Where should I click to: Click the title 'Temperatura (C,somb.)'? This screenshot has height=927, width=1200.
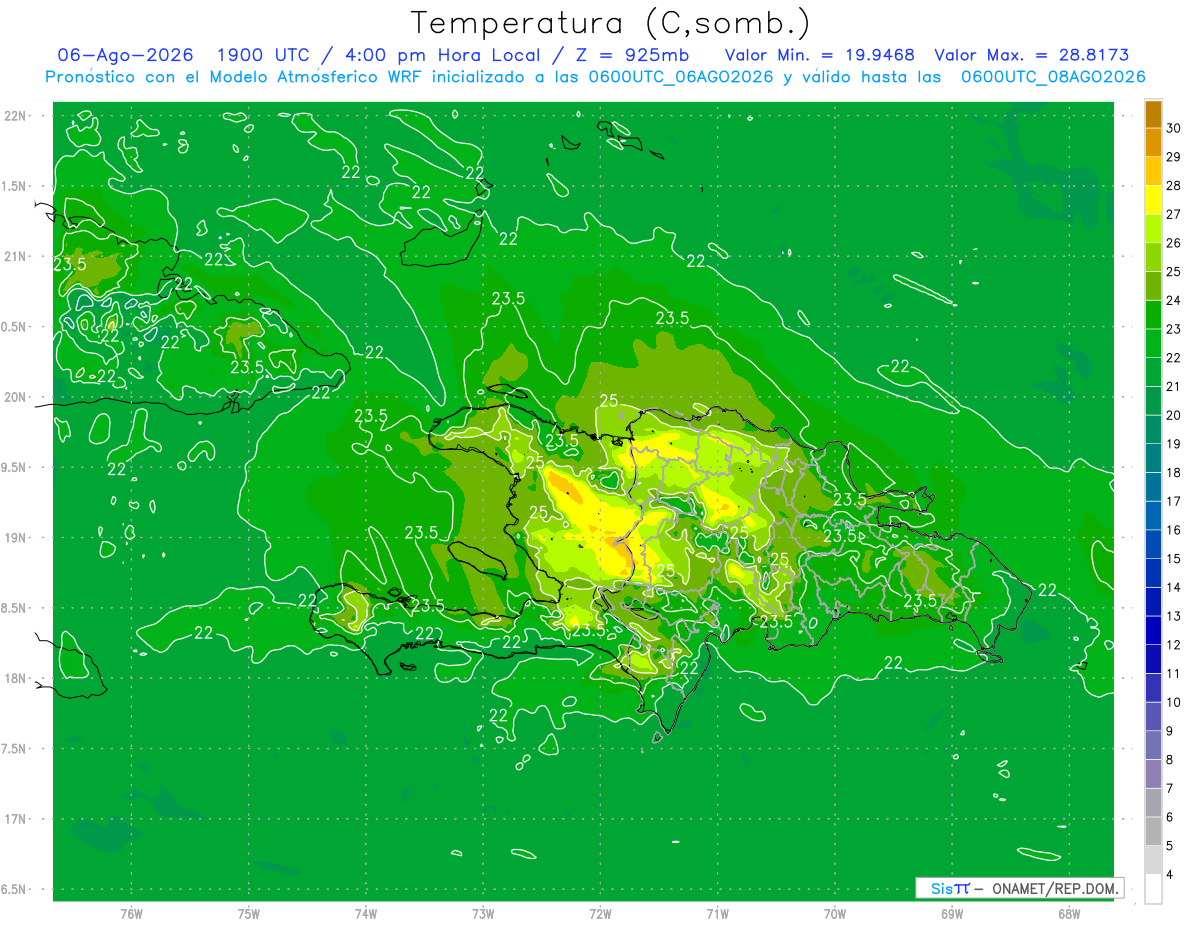click(611, 24)
